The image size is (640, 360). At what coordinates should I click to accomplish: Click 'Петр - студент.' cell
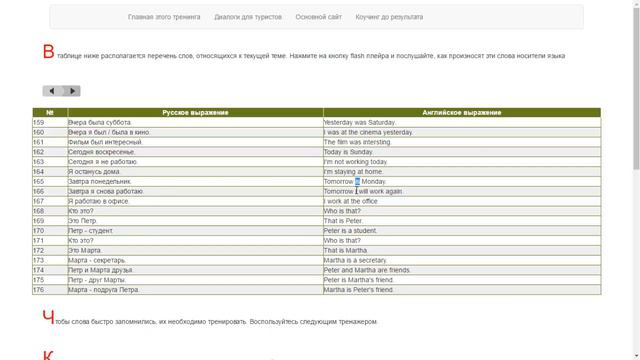pyautogui.click(x=195, y=231)
